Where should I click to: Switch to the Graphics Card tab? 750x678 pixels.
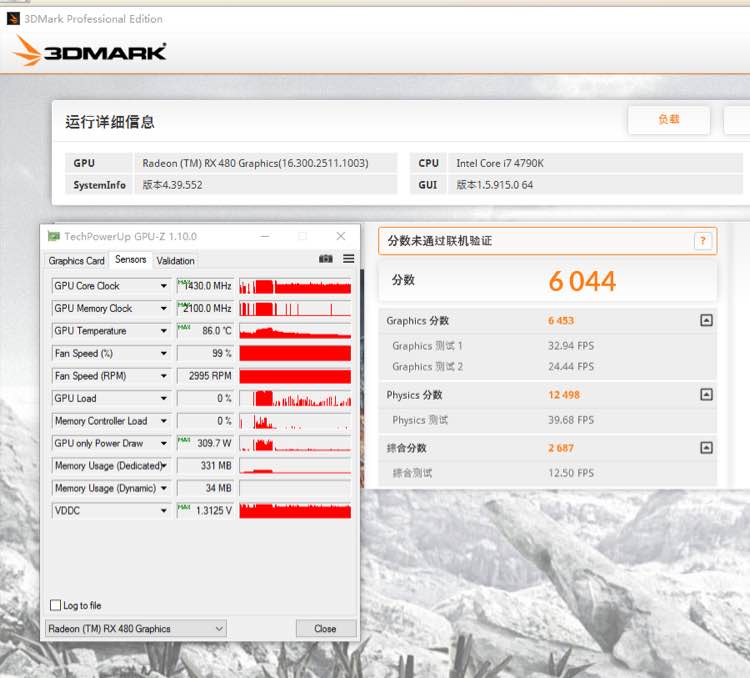pos(77,261)
